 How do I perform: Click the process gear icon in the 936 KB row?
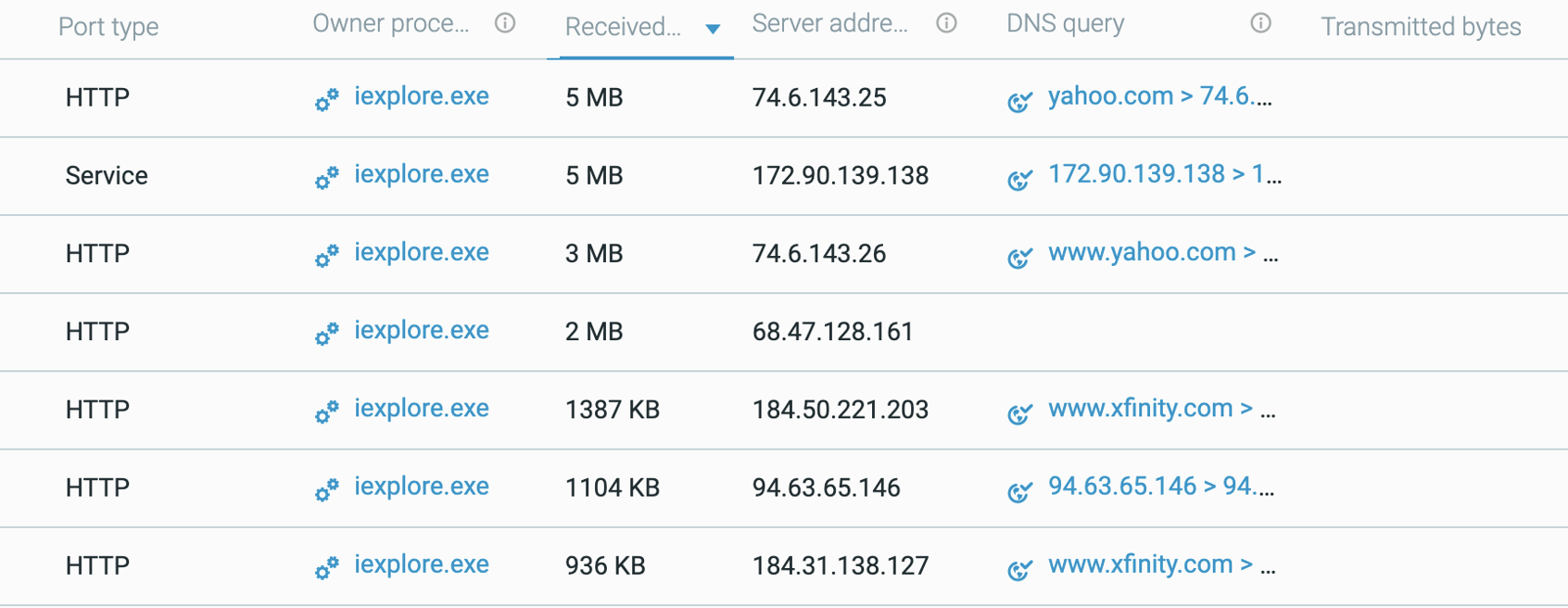326,567
